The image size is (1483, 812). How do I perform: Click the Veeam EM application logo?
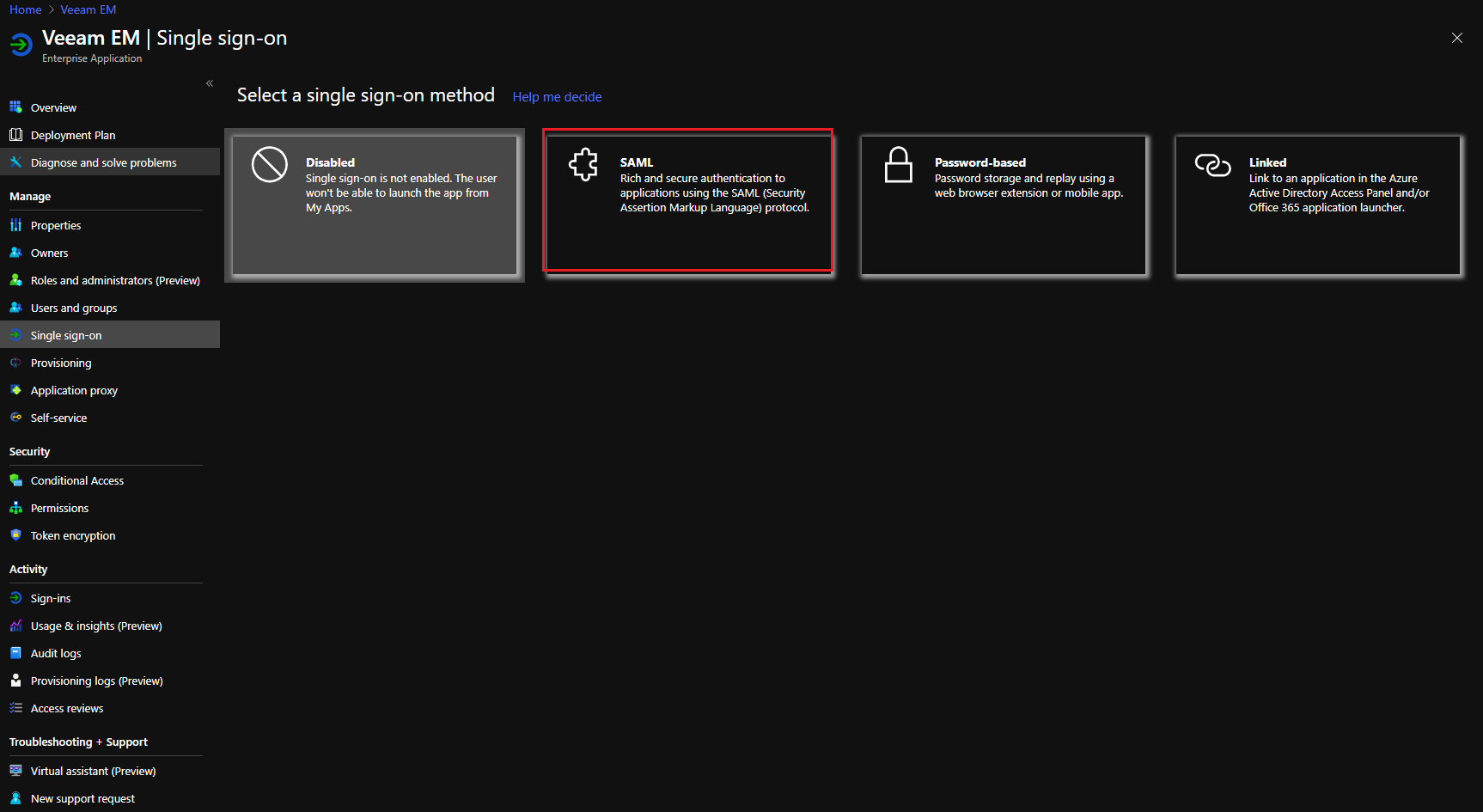(x=21, y=44)
